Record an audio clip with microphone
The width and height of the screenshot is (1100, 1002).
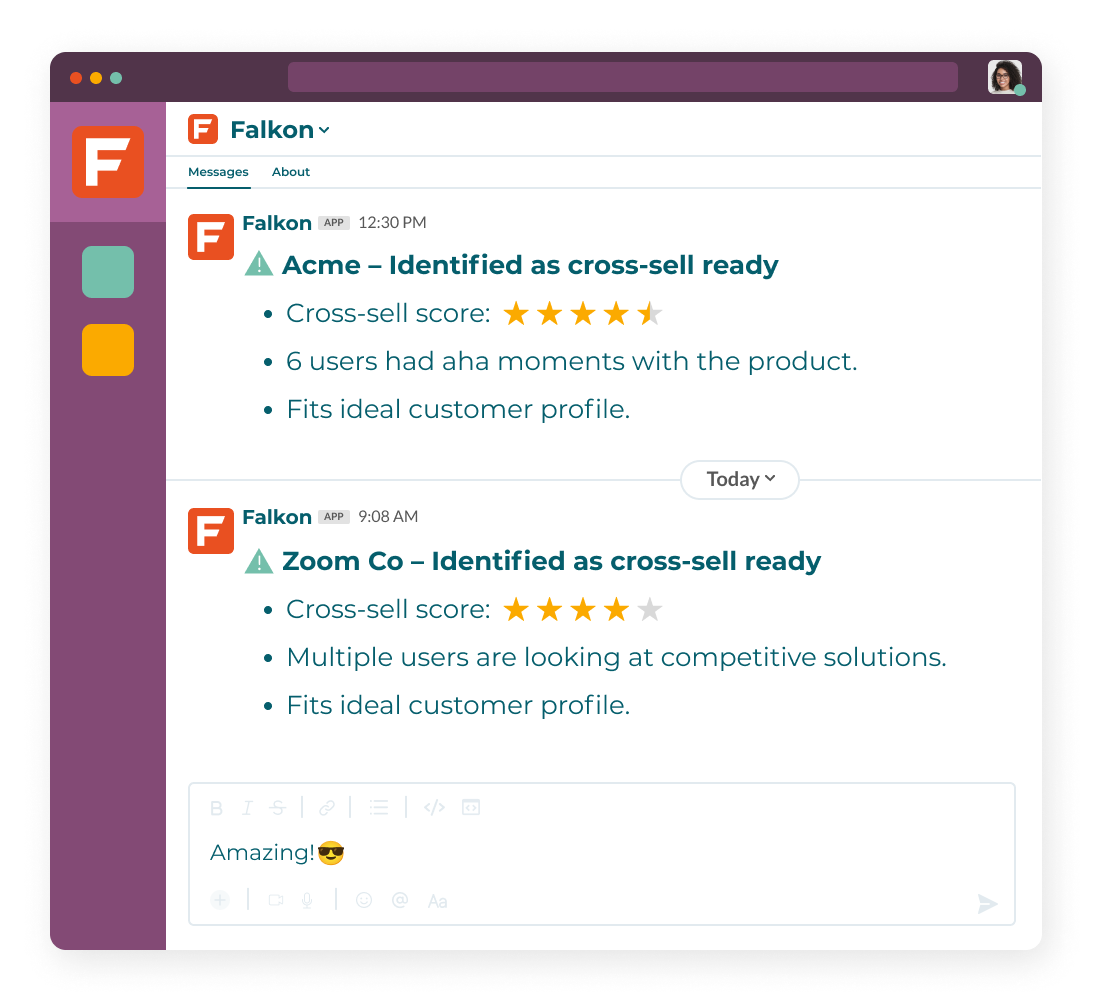(307, 900)
